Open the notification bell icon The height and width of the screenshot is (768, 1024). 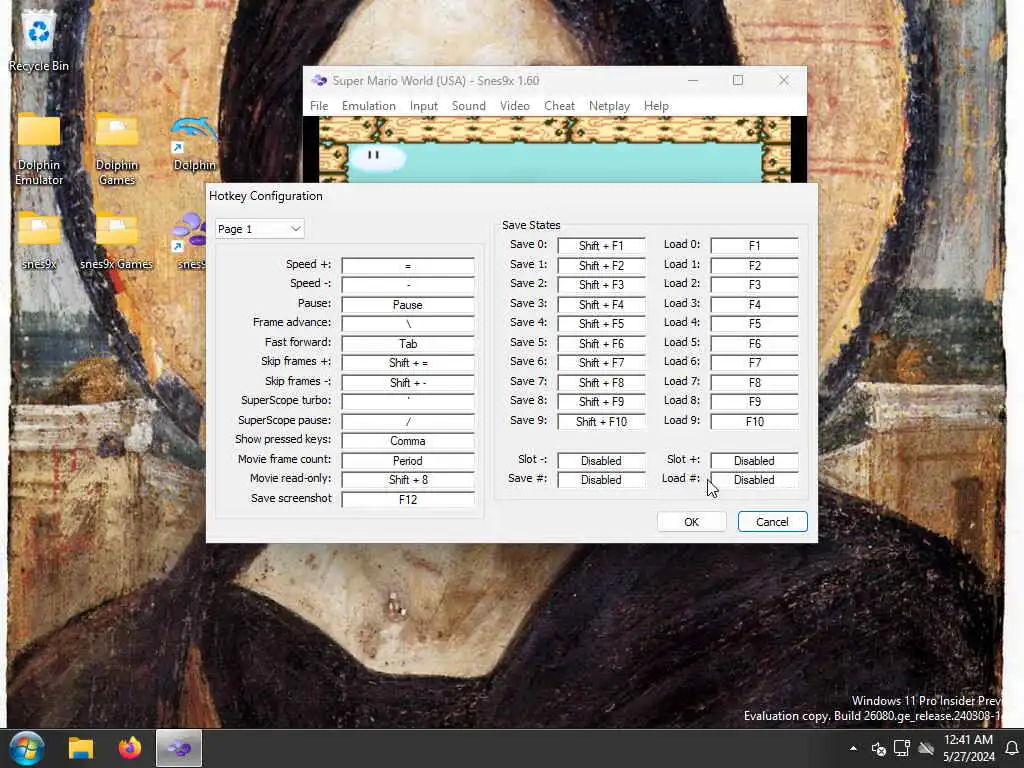coord(1011,748)
